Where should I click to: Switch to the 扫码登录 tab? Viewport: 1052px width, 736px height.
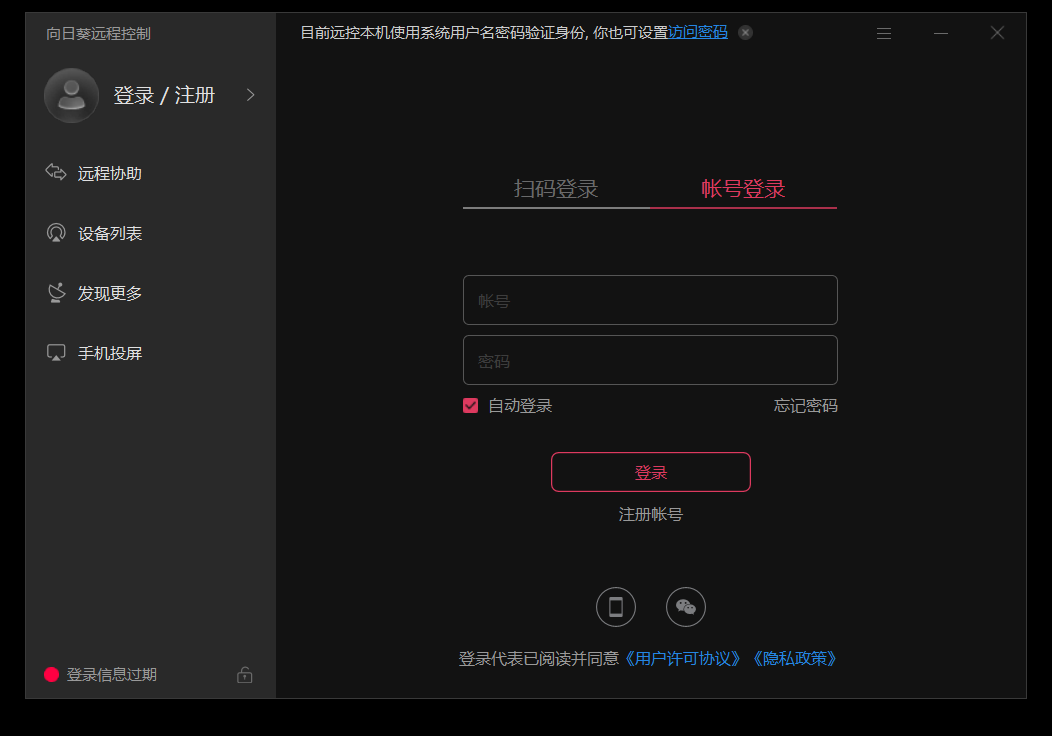556,189
